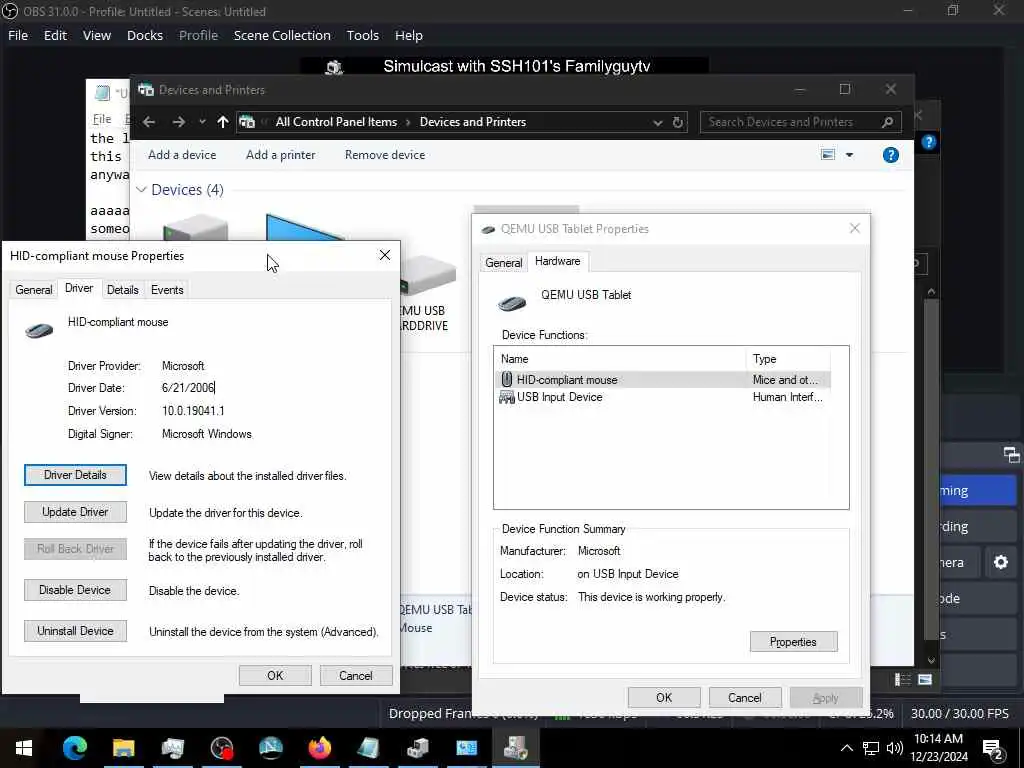
Task: Click the control panel icon in the address bar
Action: (247, 122)
